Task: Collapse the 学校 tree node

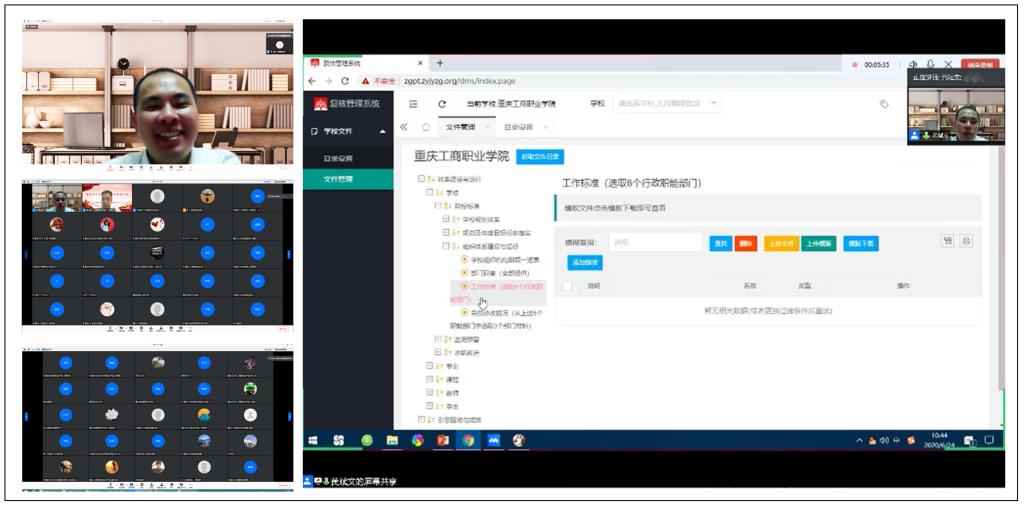Action: point(430,192)
